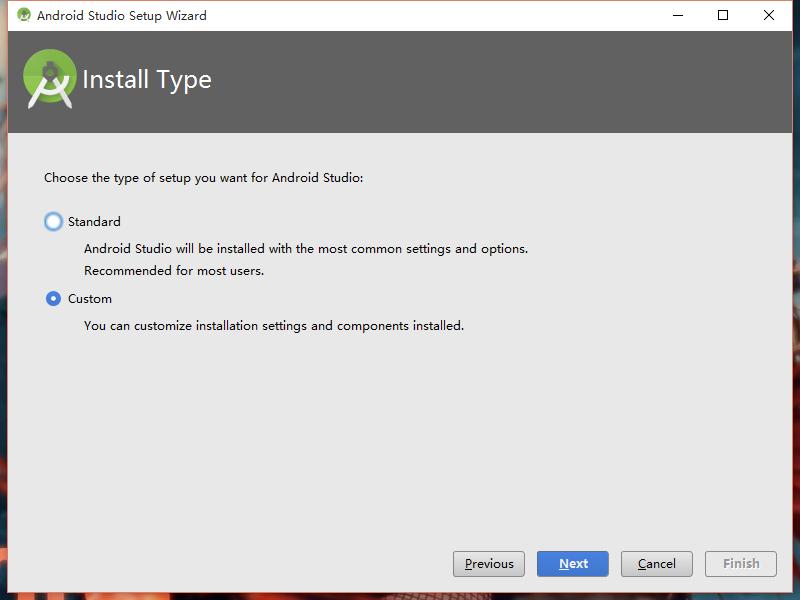
Task: Click the Custom installation description text
Action: click(x=274, y=326)
